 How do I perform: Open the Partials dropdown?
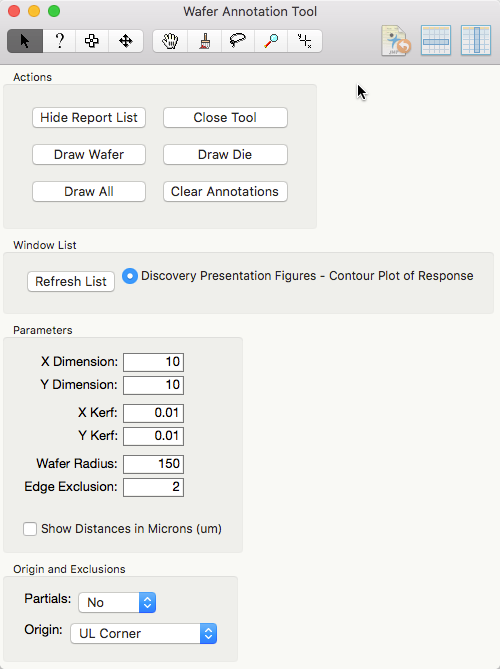point(117,602)
